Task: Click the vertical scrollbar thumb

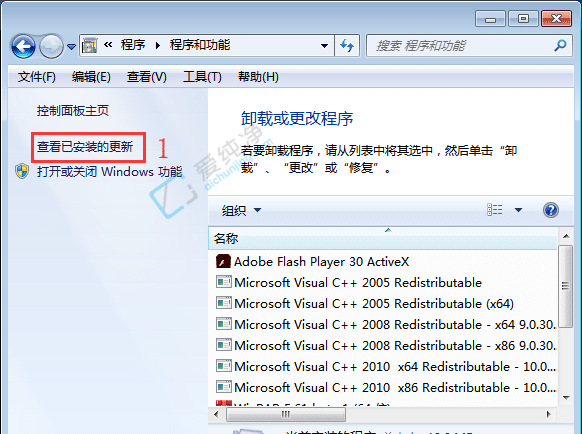Action: (566, 286)
